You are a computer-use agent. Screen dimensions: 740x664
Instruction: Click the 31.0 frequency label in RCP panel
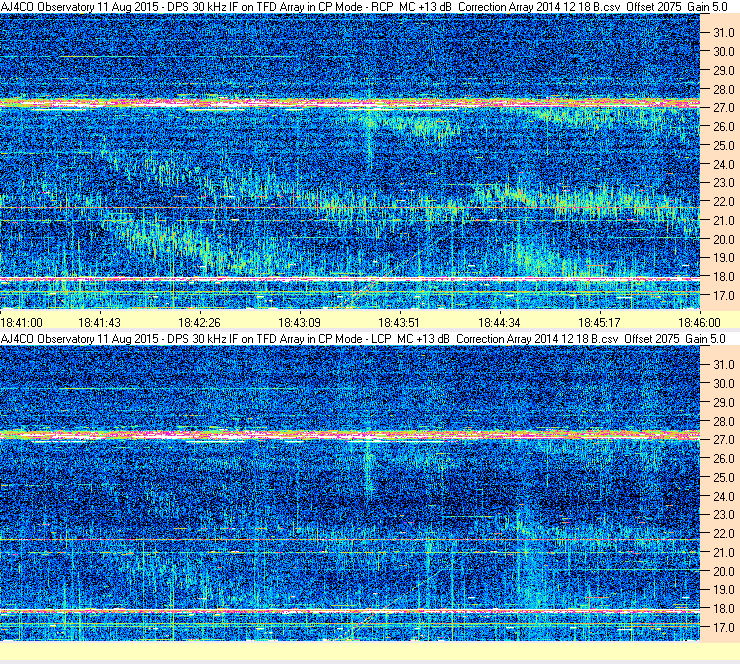pos(723,33)
